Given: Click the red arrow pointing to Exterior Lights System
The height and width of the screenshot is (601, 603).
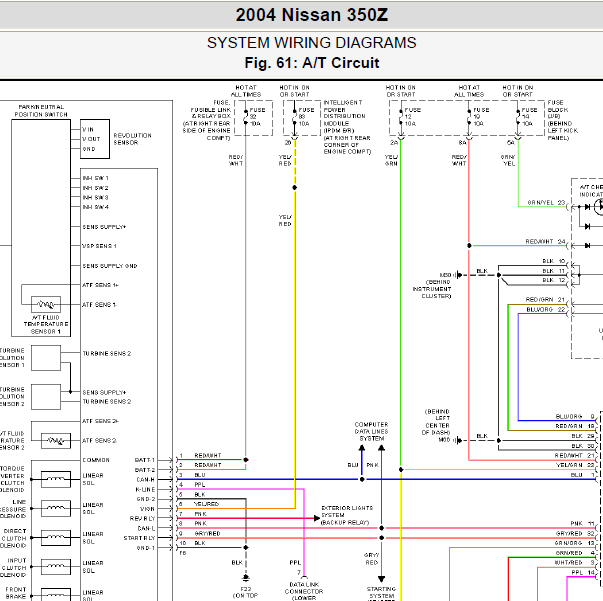Looking at the screenshot, I should pyautogui.click(x=316, y=518).
